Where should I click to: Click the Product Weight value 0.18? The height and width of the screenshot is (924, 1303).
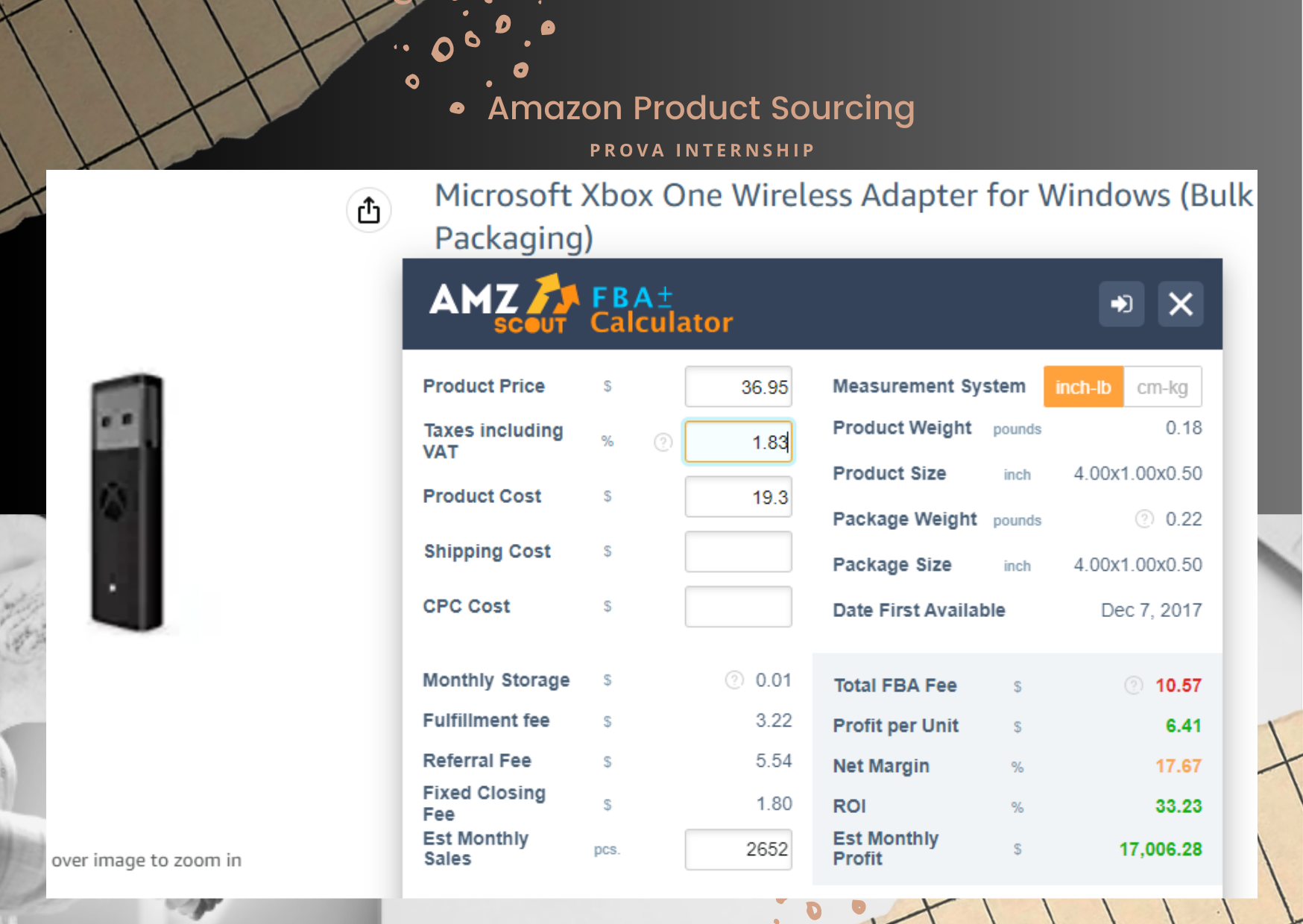coord(1184,428)
